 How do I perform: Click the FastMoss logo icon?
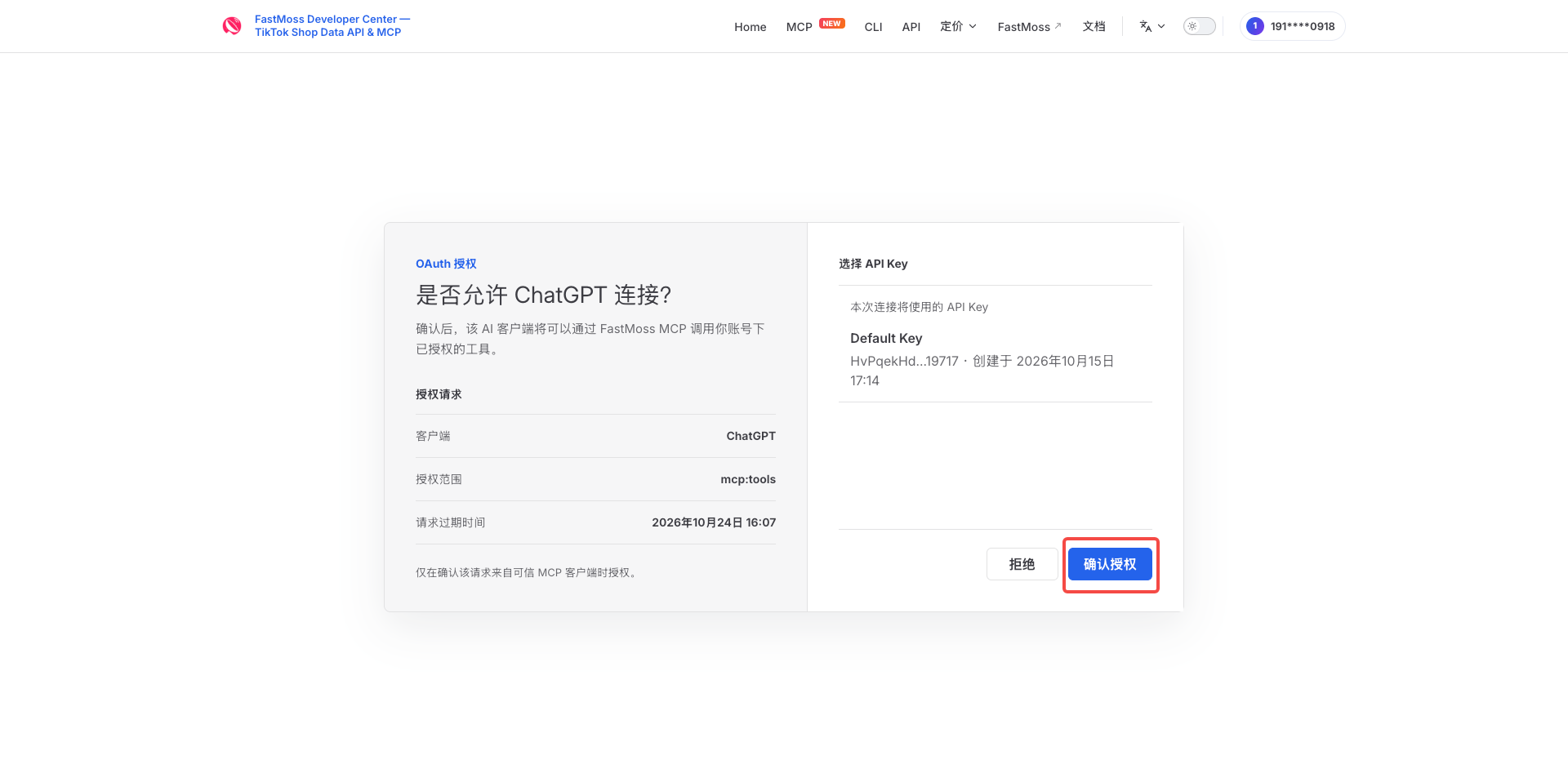(x=232, y=26)
